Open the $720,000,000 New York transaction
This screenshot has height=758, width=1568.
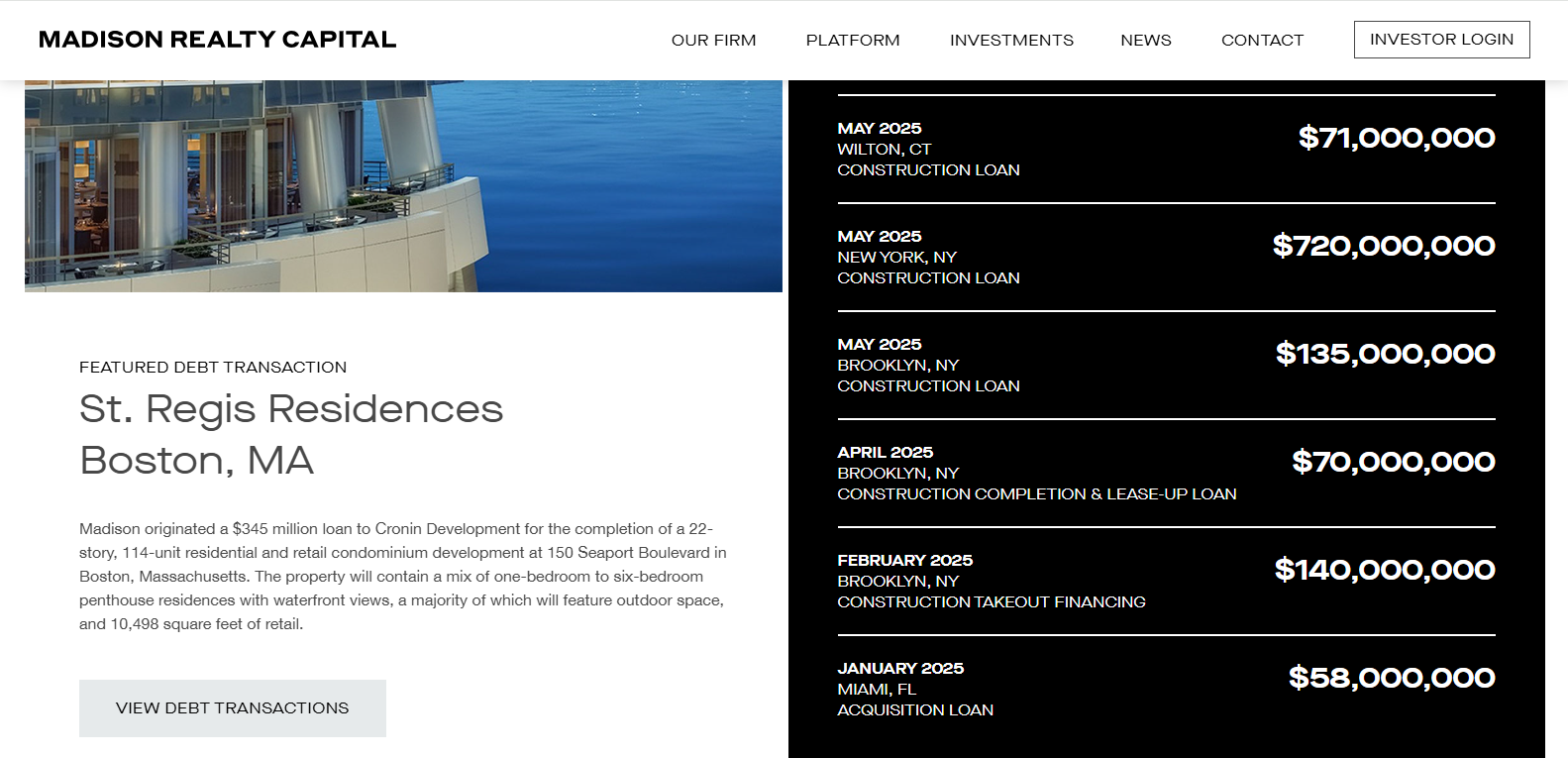point(1165,257)
